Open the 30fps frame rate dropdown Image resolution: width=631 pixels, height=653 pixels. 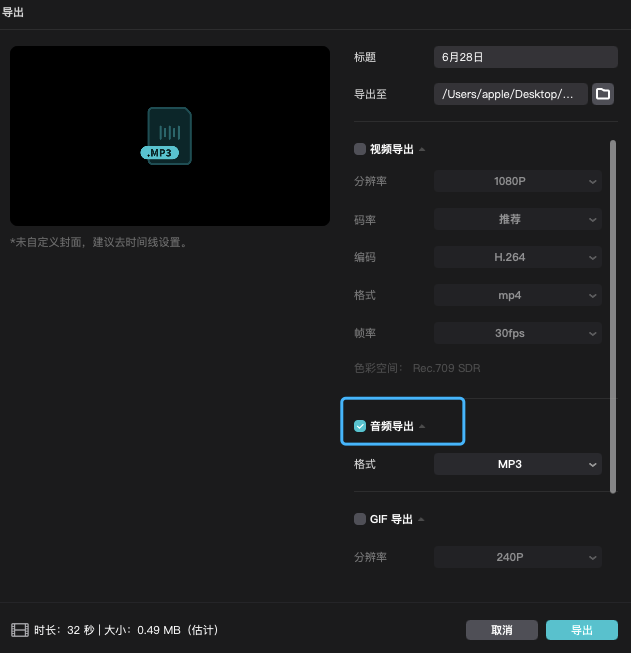click(x=518, y=333)
